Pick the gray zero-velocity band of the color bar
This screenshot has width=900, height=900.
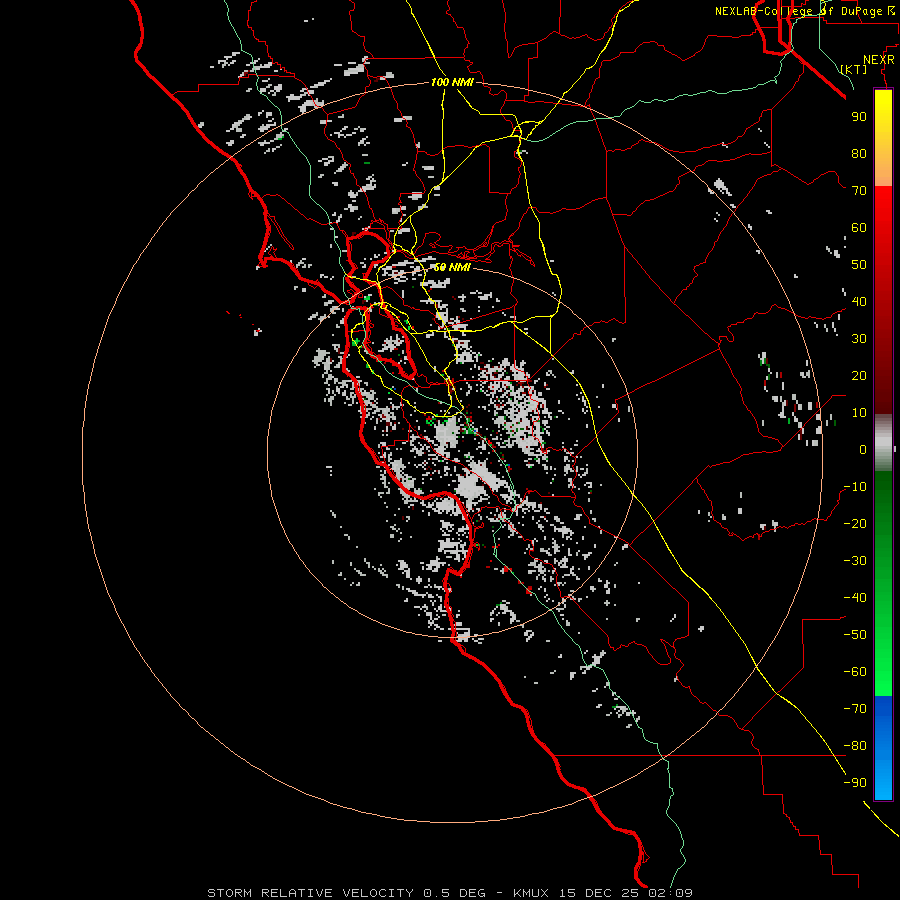(883, 443)
